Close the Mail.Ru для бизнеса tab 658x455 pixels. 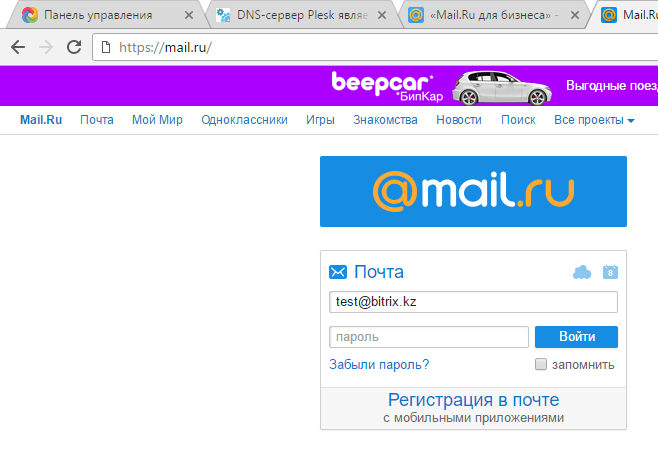(575, 15)
